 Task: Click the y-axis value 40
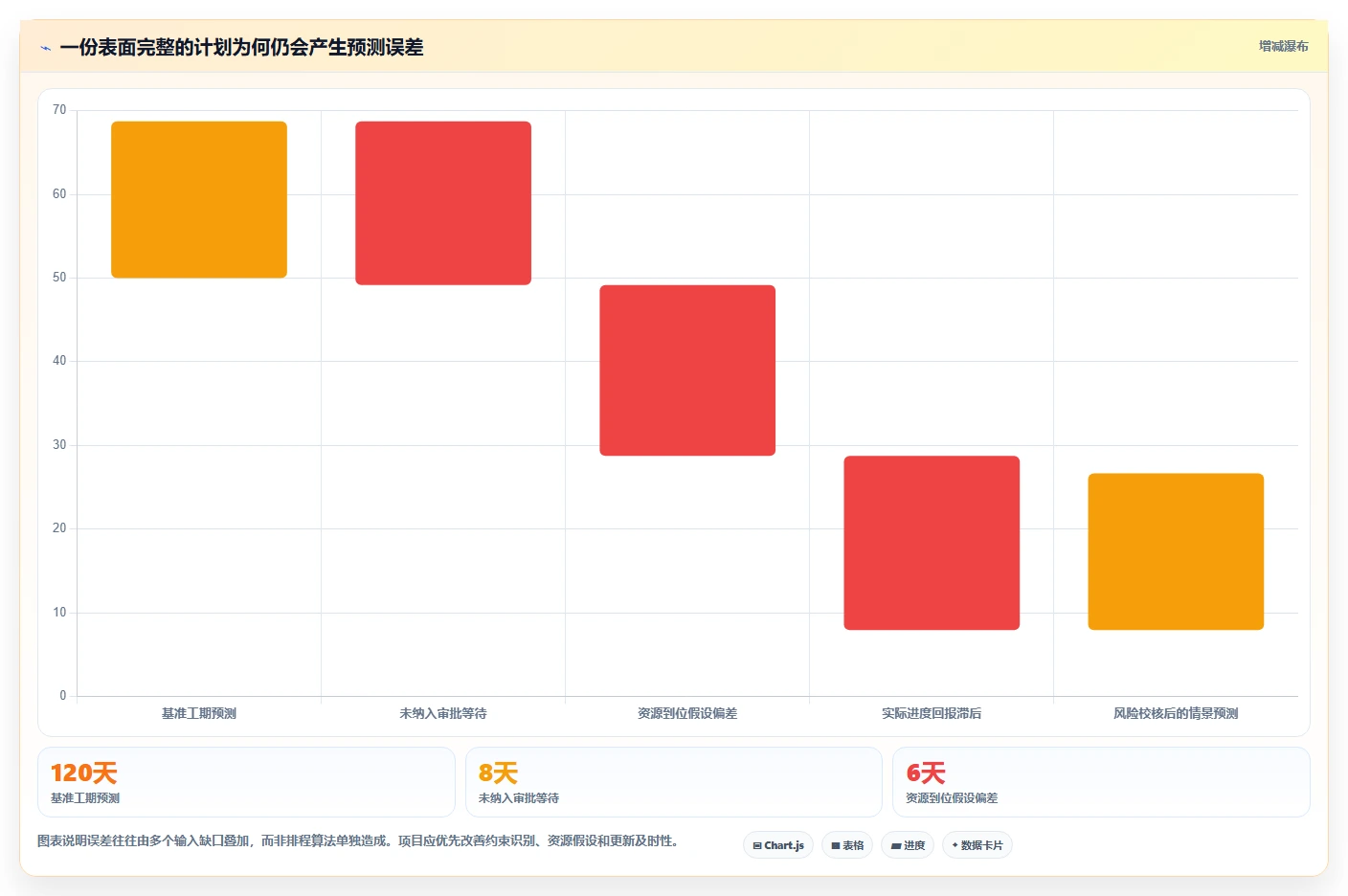click(59, 361)
